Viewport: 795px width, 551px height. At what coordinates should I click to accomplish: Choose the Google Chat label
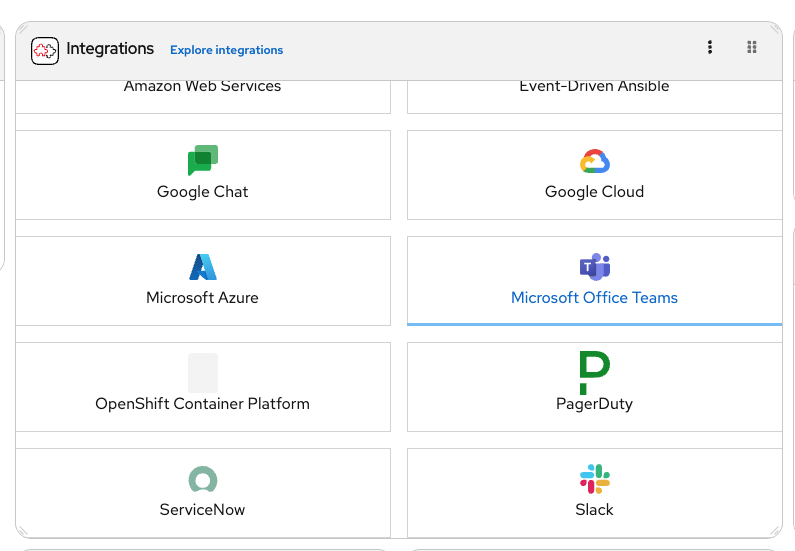click(203, 192)
